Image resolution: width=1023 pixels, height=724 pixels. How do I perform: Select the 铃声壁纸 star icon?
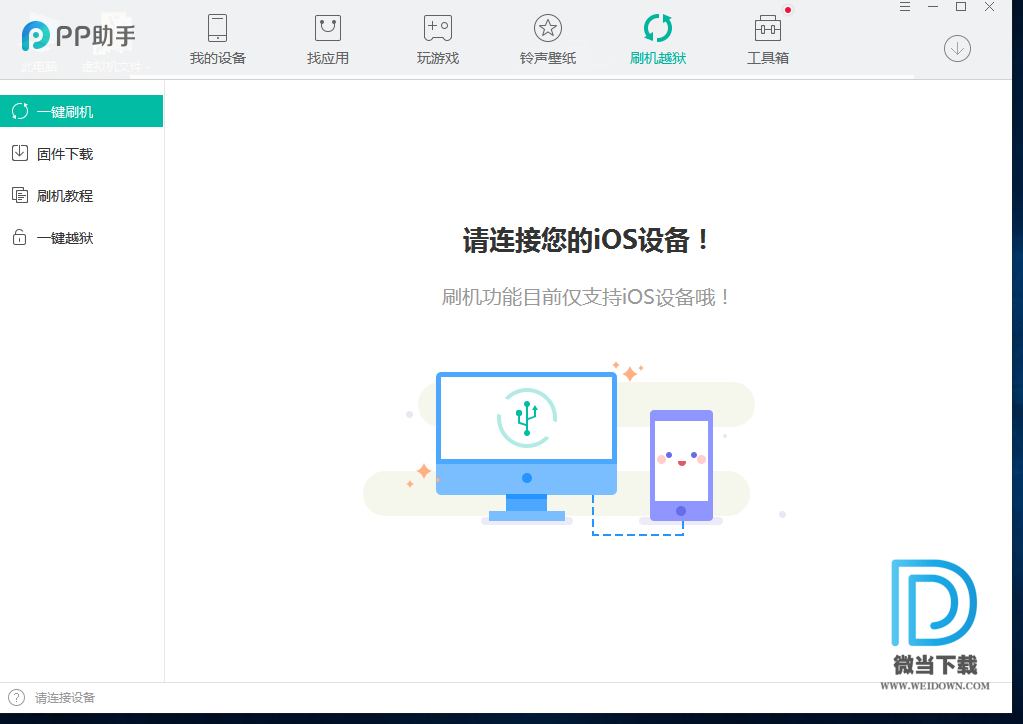[547, 28]
